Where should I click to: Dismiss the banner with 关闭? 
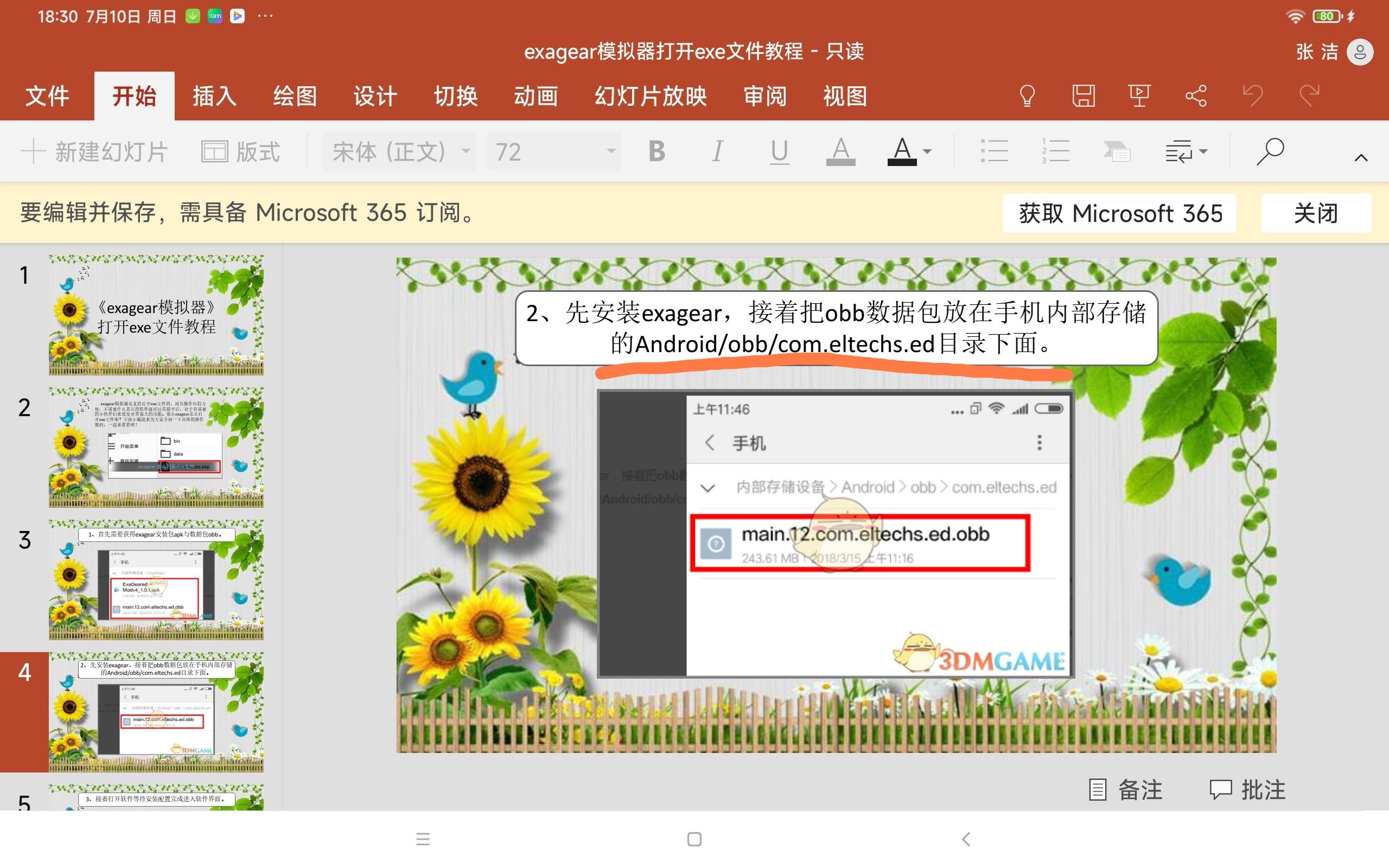point(1316,213)
